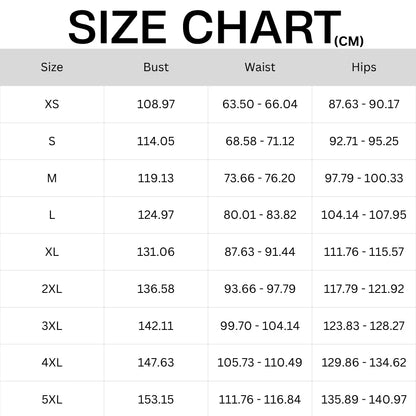
Task: Click the XS size row label
Action: pos(52,104)
